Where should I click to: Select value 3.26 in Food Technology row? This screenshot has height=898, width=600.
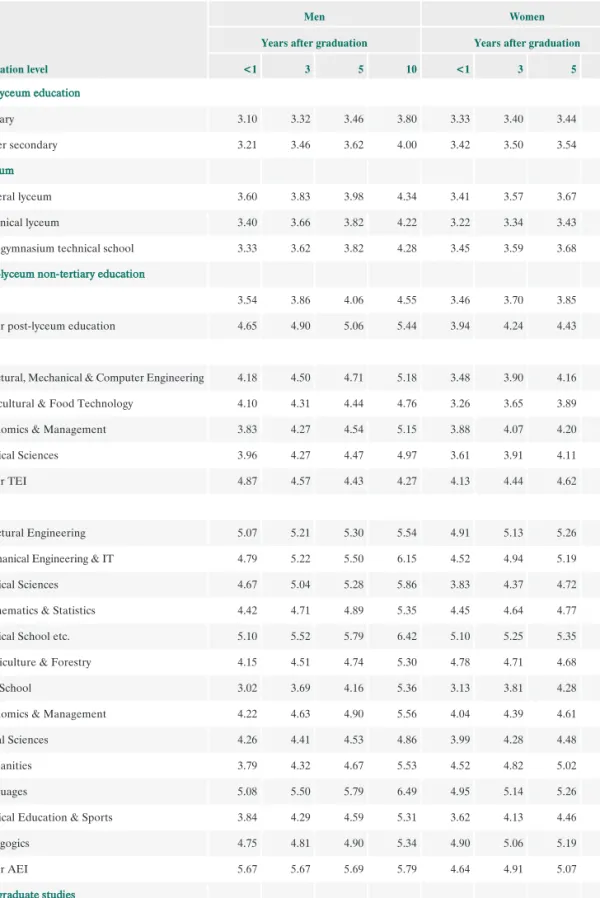460,403
